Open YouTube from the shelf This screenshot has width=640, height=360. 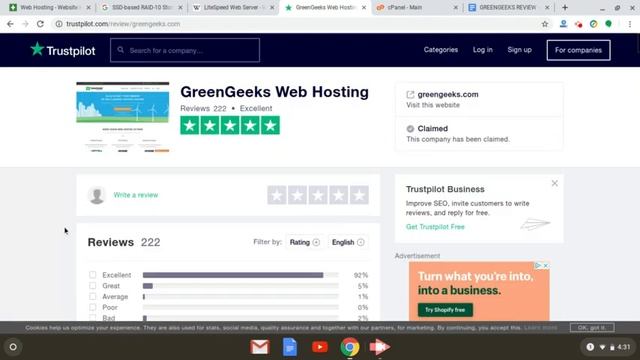coord(320,347)
